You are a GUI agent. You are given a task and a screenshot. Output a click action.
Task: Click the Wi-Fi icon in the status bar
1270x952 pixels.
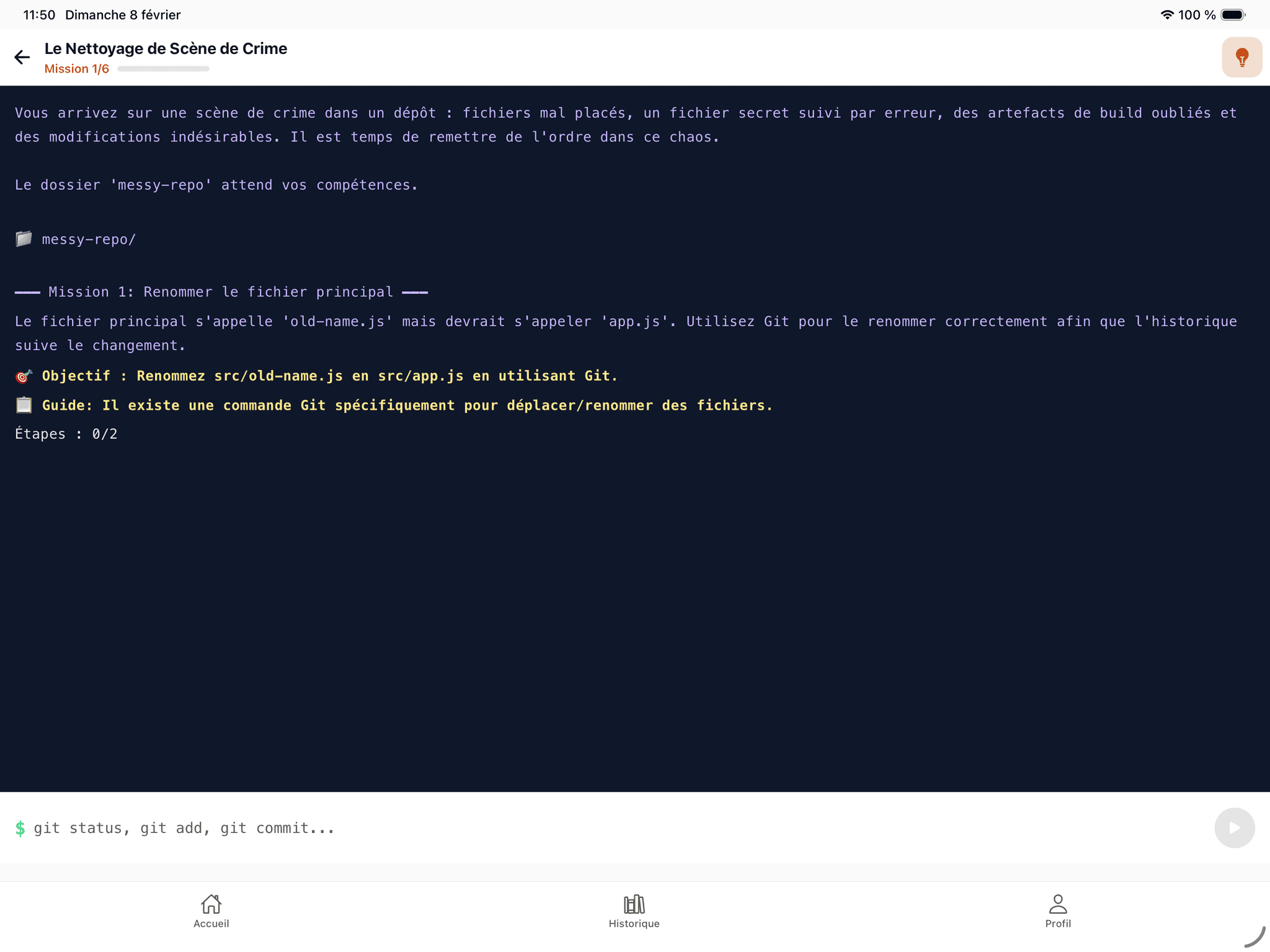[x=1168, y=14]
